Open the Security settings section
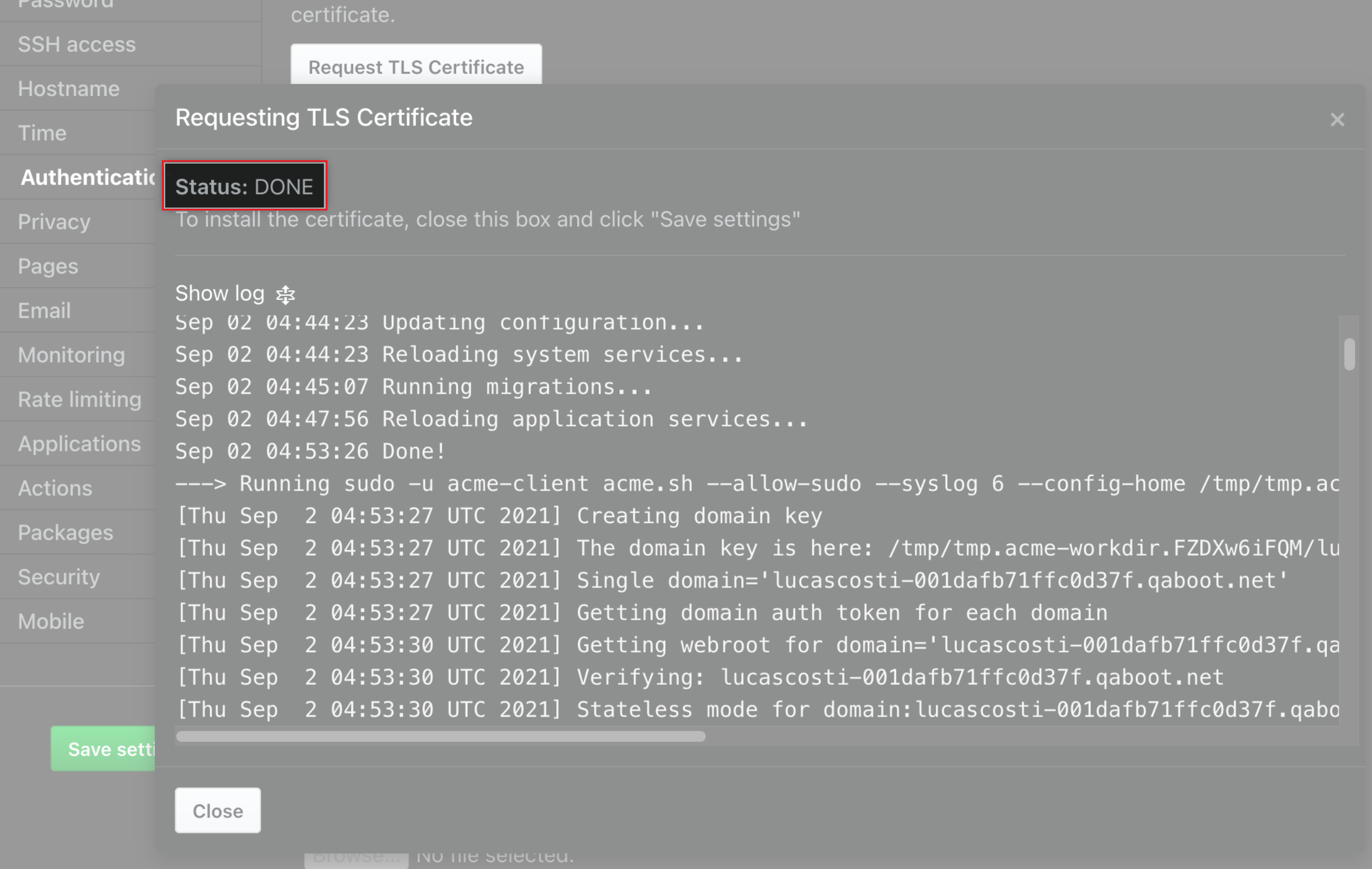The width and height of the screenshot is (1372, 869). tap(59, 577)
